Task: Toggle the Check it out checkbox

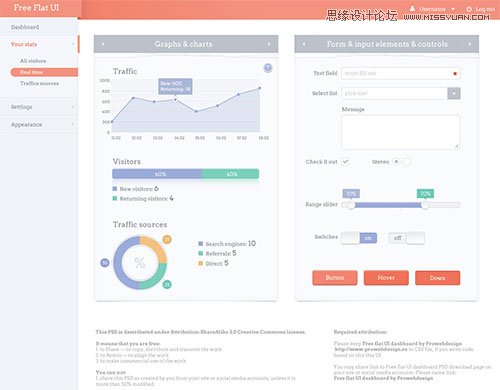Action: (345, 162)
